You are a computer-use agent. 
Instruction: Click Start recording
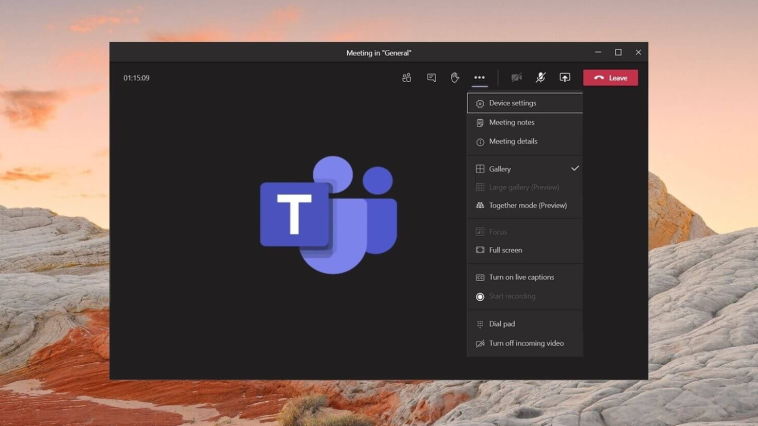[525, 296]
